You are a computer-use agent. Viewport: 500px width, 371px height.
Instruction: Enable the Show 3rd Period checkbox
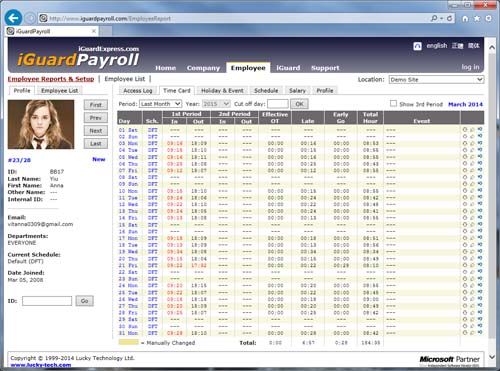(393, 104)
